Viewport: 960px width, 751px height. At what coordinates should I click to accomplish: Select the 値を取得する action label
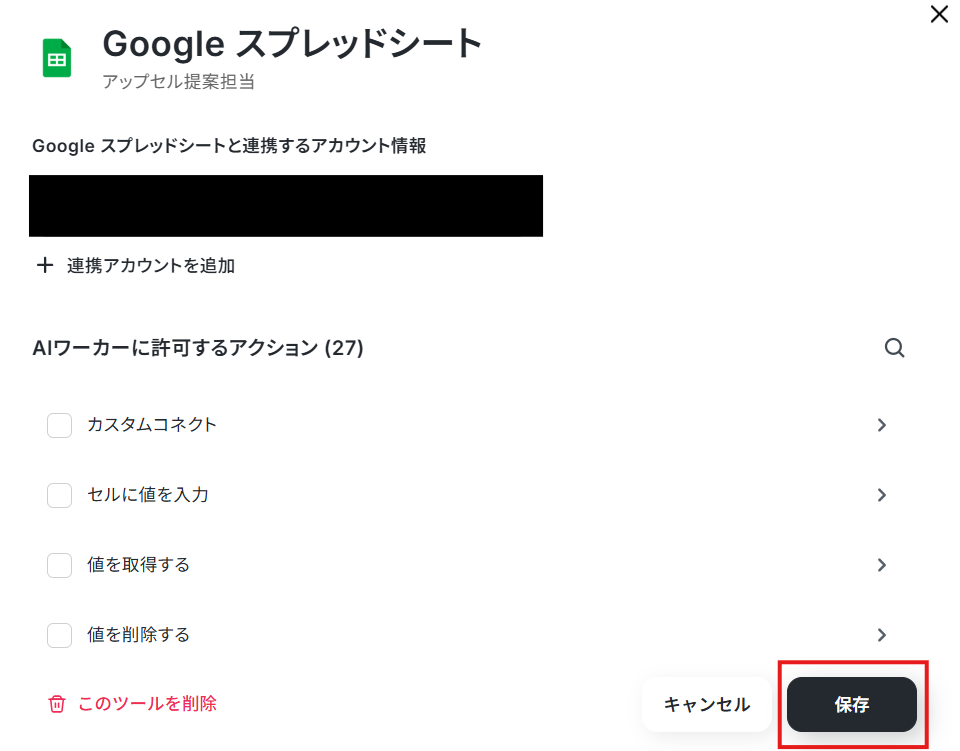point(138,565)
